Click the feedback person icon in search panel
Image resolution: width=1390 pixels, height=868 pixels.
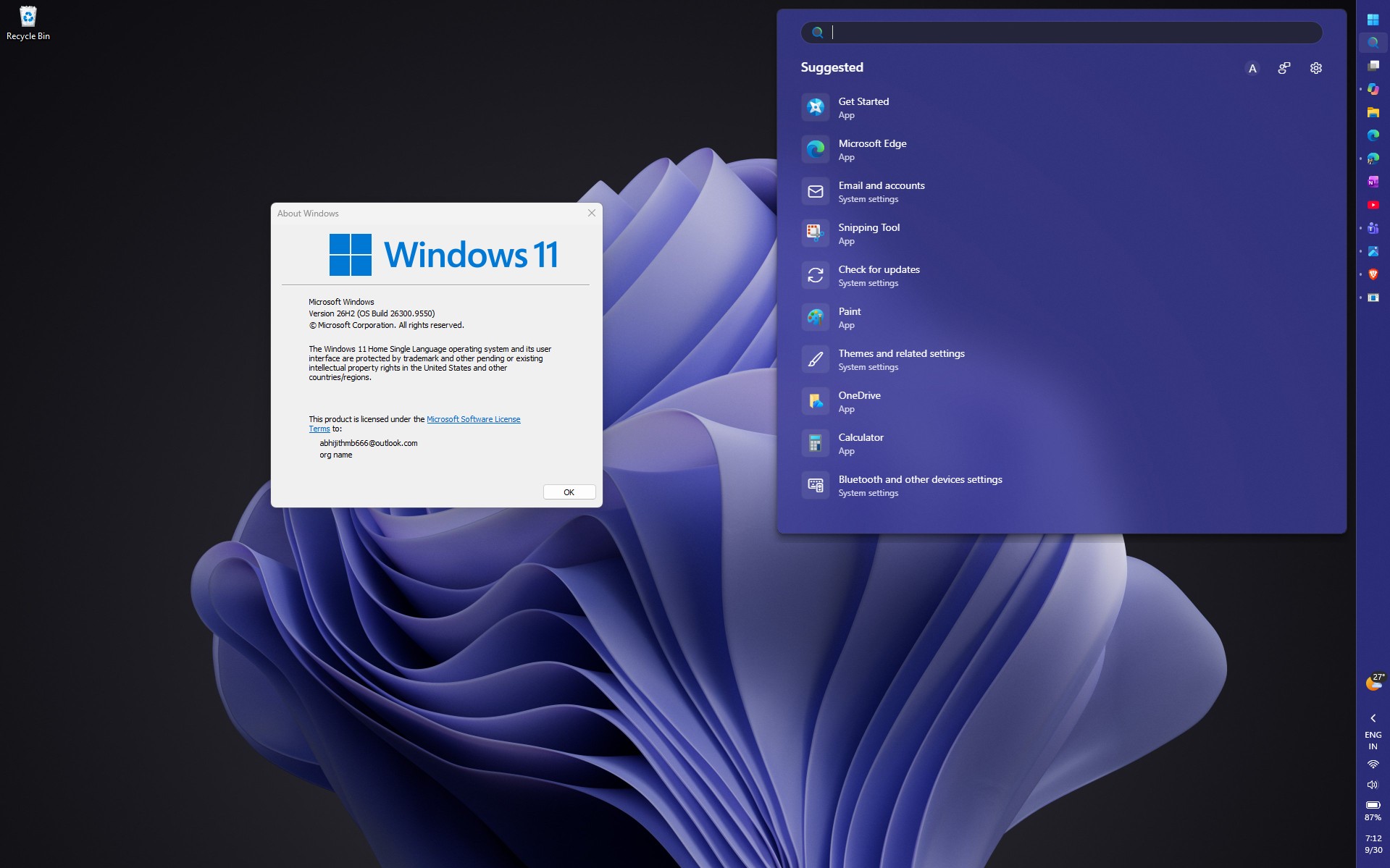coord(1284,68)
